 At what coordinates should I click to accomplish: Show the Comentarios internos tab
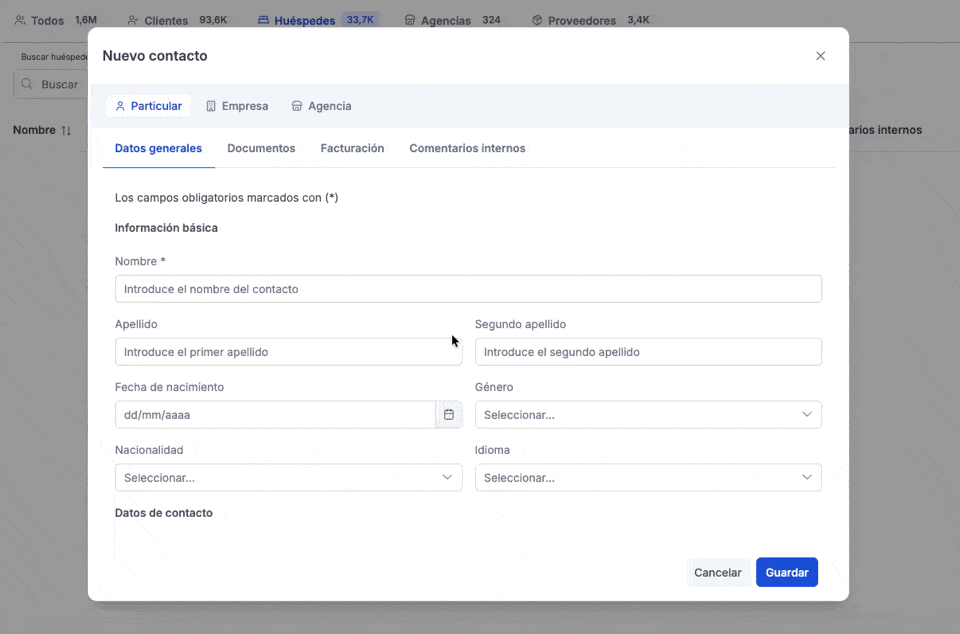coord(467,148)
